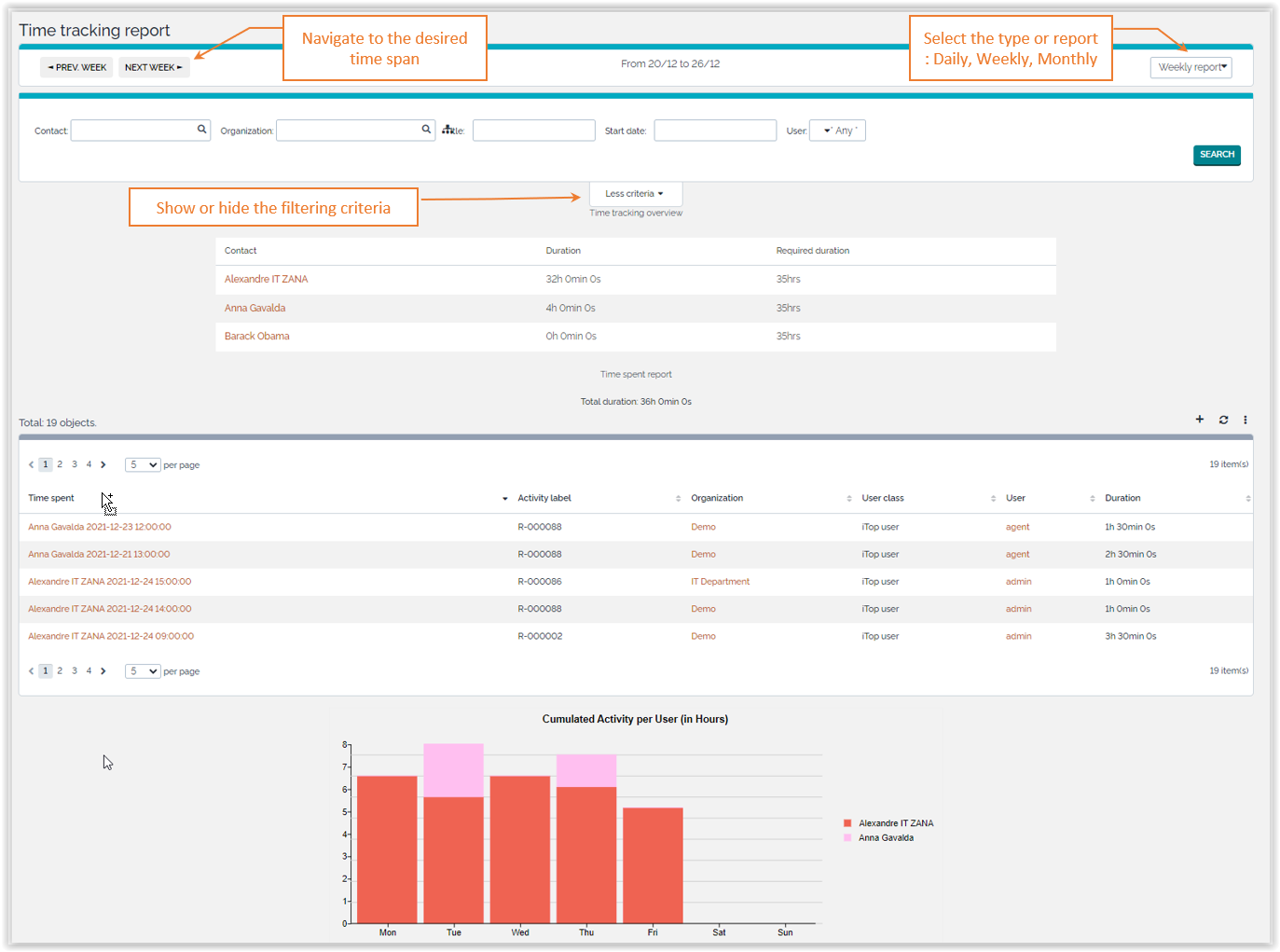Screen dimensions: 1280x952
Task: Click Anna Gavalda pink legend swatch
Action: (847, 837)
